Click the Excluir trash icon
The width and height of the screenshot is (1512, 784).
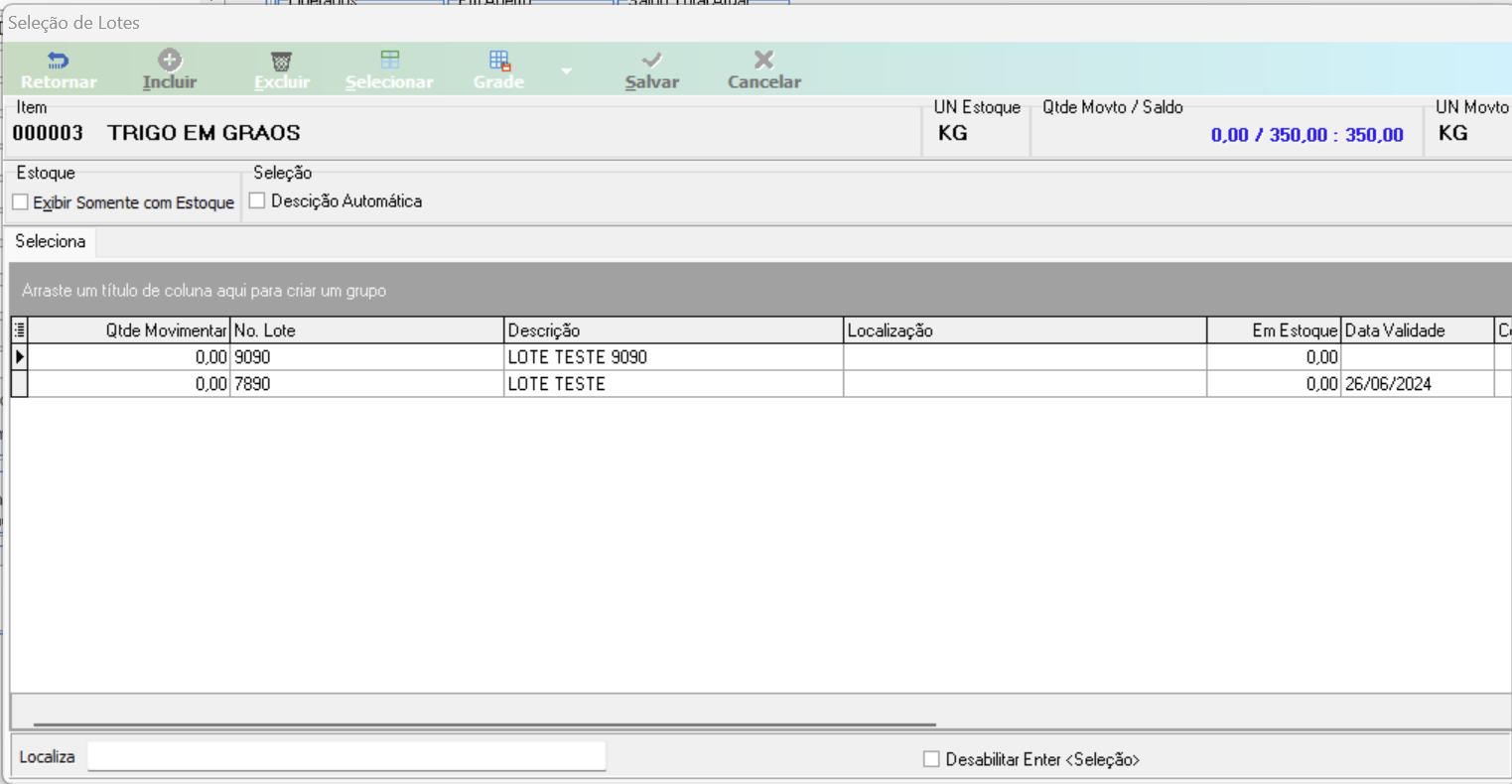[282, 62]
